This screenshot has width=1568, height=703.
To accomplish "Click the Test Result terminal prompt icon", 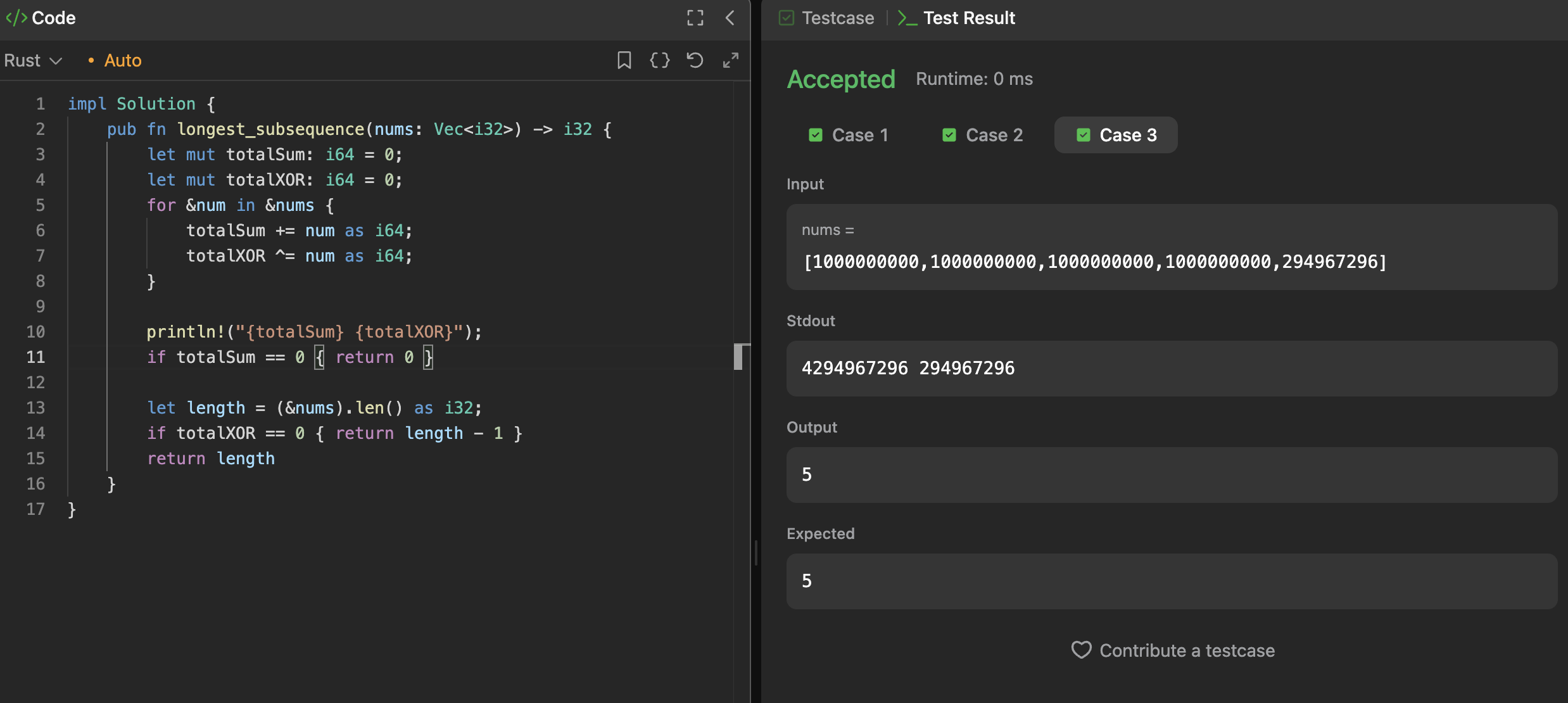I will [907, 18].
